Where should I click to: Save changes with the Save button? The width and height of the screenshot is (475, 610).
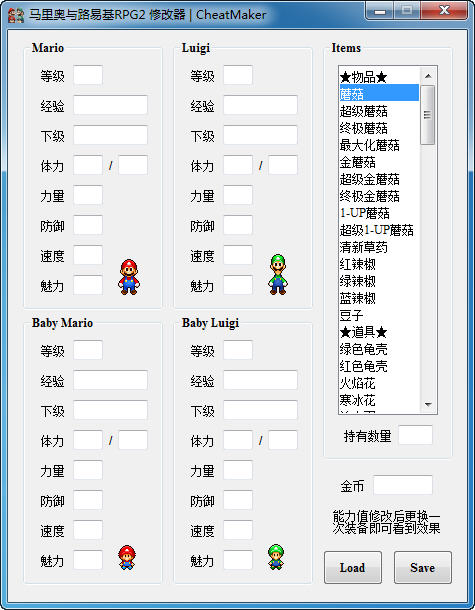[x=422, y=568]
